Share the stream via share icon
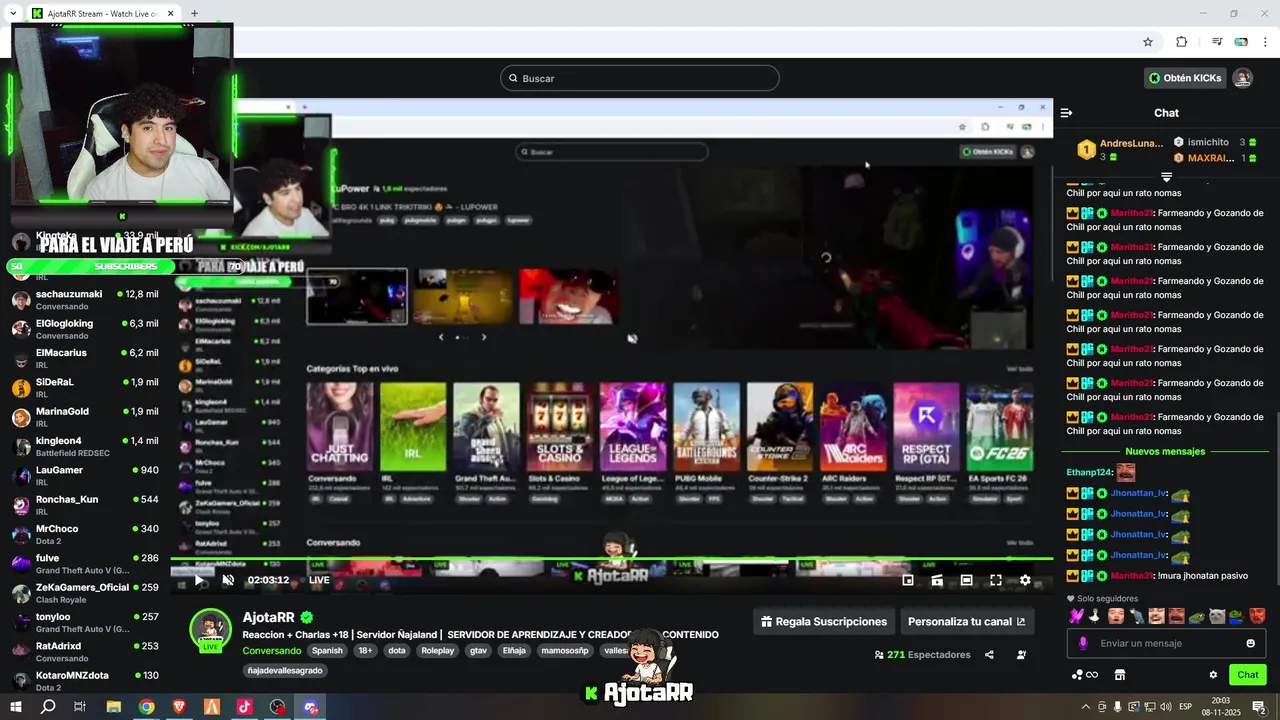Screen dimensions: 1280x720 [x=989, y=655]
